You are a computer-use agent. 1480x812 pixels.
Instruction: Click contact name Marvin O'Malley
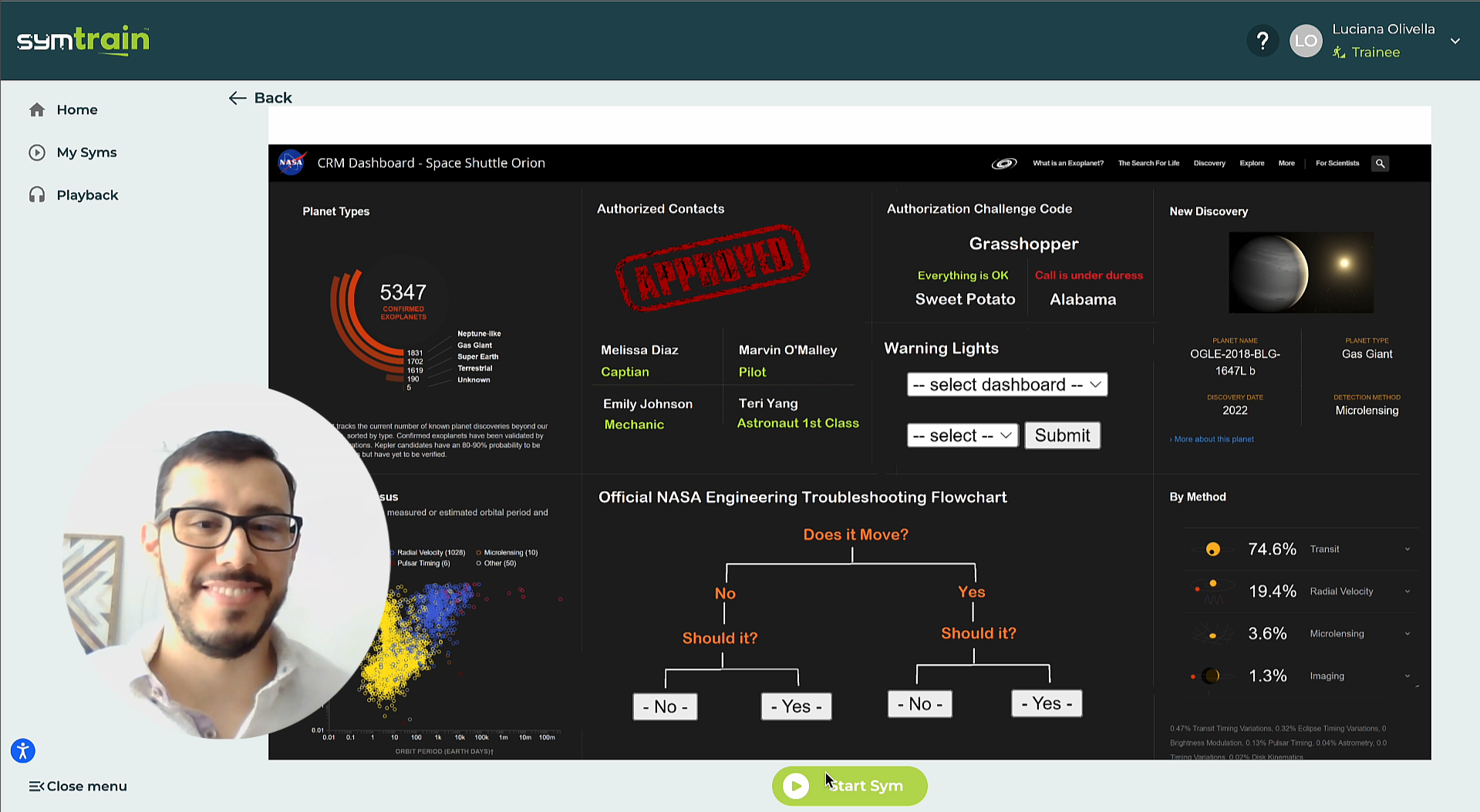pos(787,350)
